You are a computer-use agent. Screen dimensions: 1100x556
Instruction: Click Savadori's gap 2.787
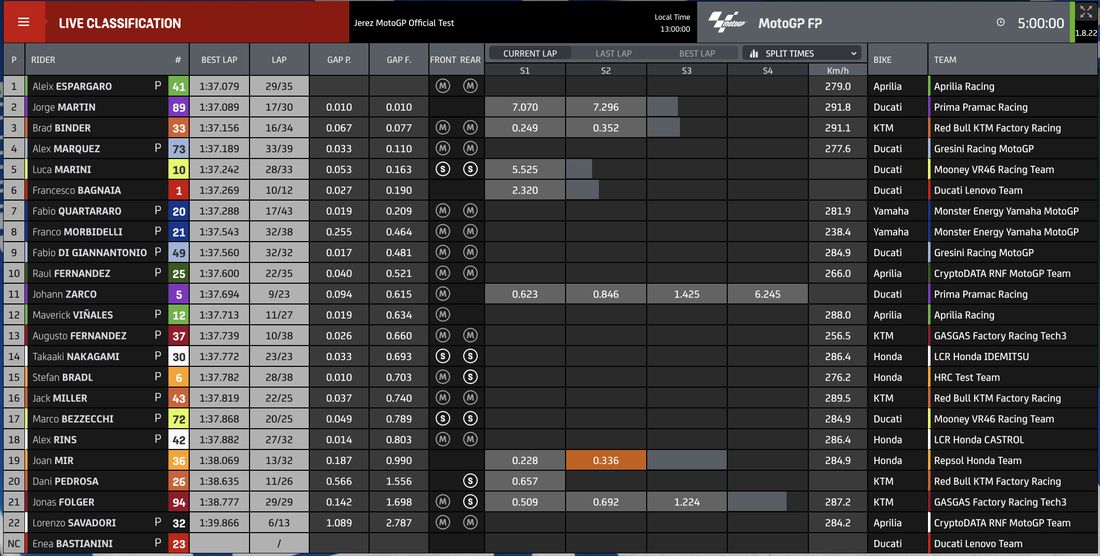pyautogui.click(x=398, y=522)
